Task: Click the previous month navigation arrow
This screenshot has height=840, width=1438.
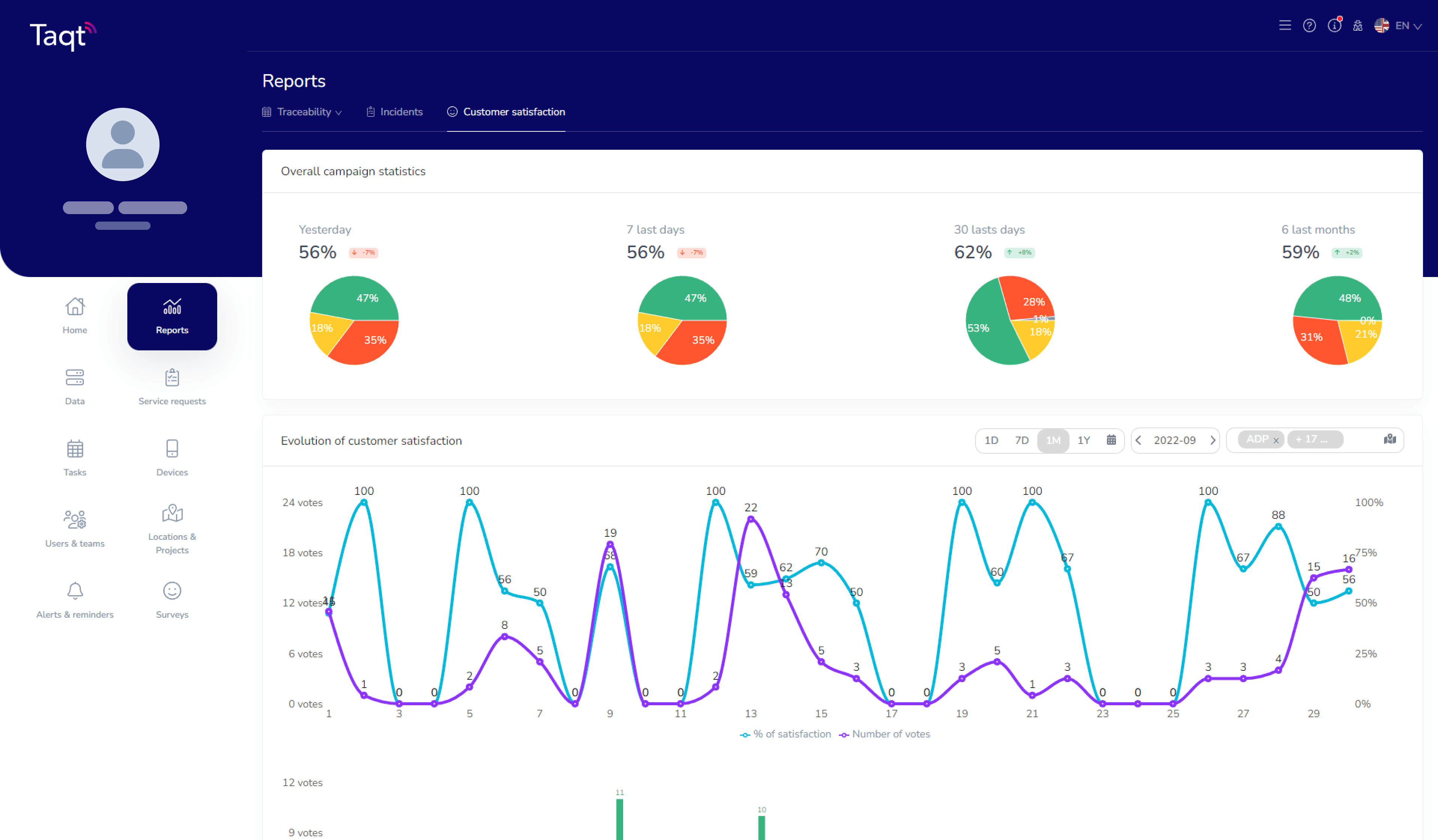Action: [x=1140, y=439]
